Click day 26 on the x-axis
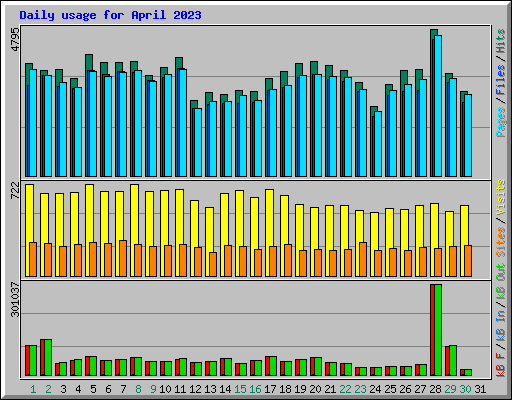This screenshot has height=400, width=512. click(x=405, y=389)
